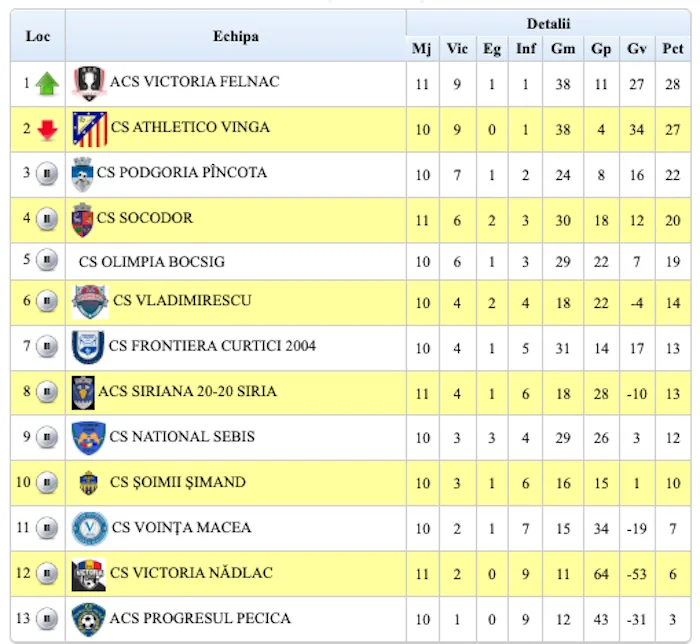
Task: Click the CS National Sebis team crest
Action: pyautogui.click(x=88, y=437)
